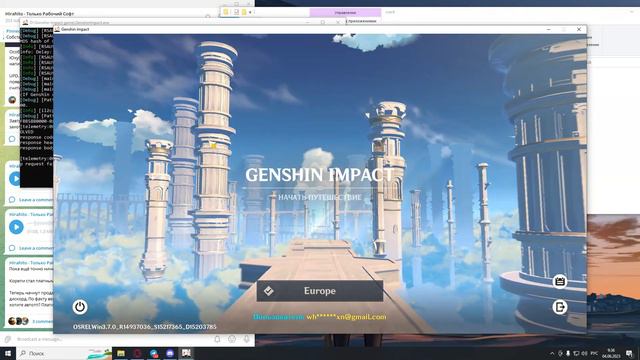Click the microphone icon in the system tray
640x360 pixels.
(568, 353)
